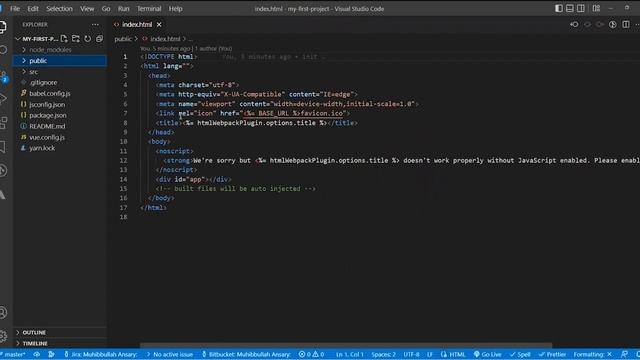Click the New File icon in Explorer
640x360 pixels.
tap(64, 39)
